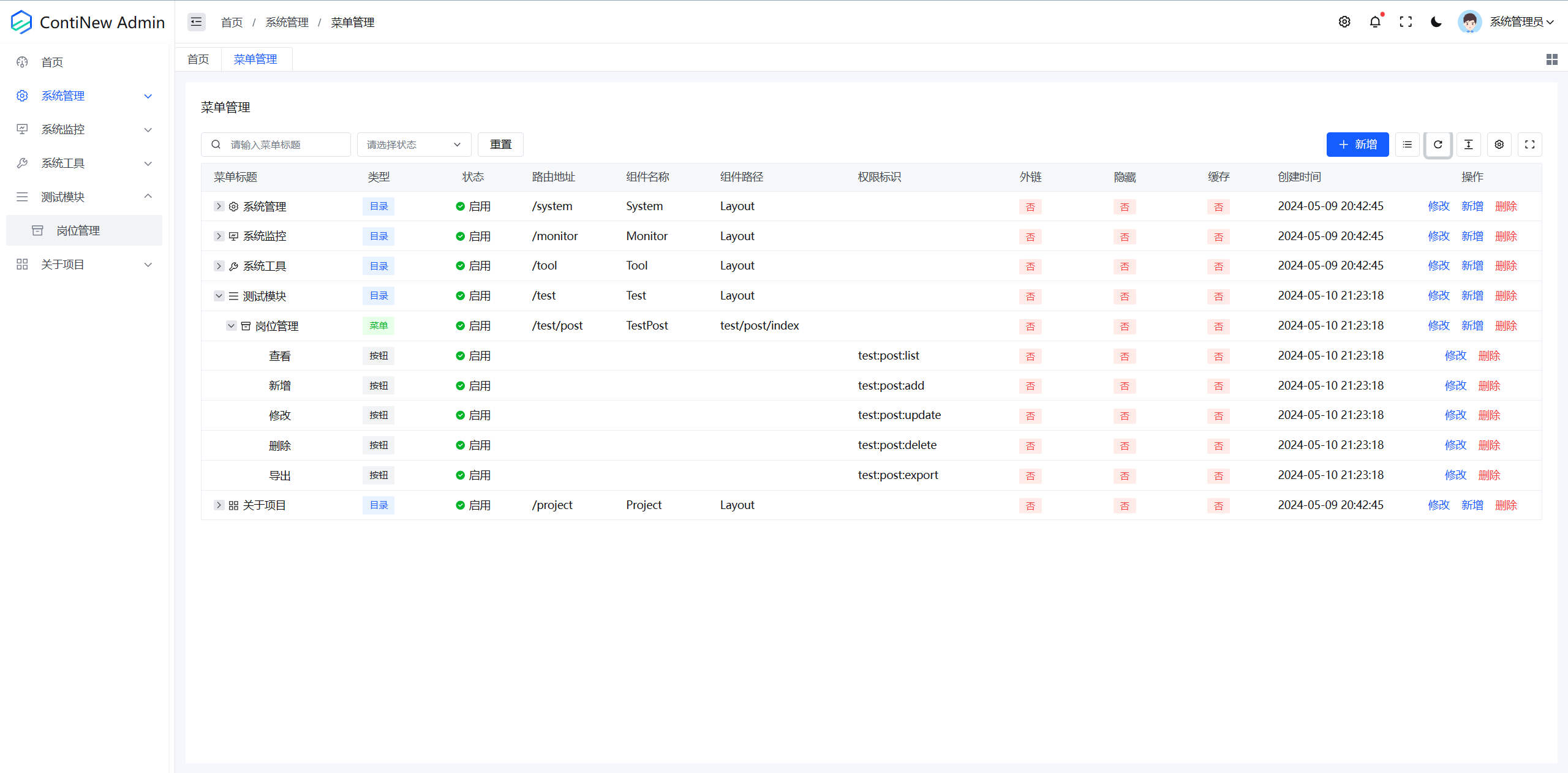Click the 系统工具 wrench icon in sidebar
The width and height of the screenshot is (1568, 773).
[x=22, y=163]
